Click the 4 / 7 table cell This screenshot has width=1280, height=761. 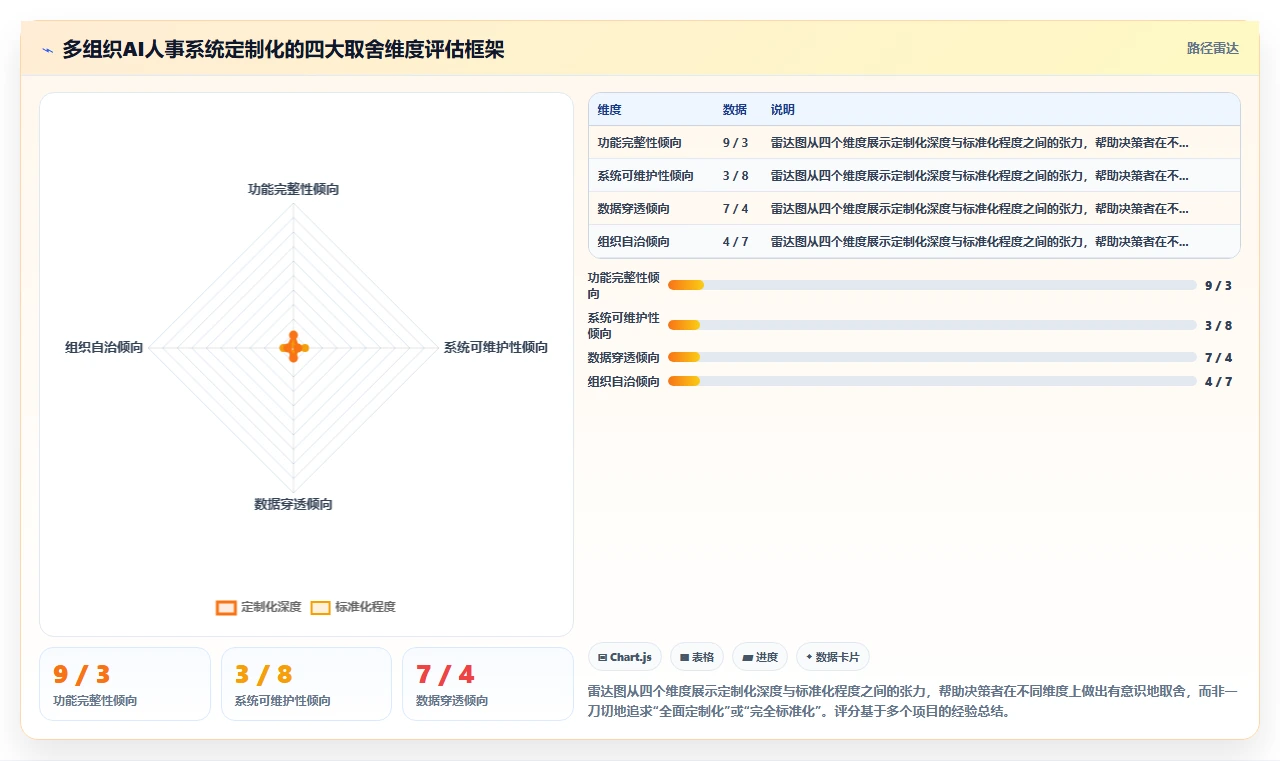click(x=735, y=242)
